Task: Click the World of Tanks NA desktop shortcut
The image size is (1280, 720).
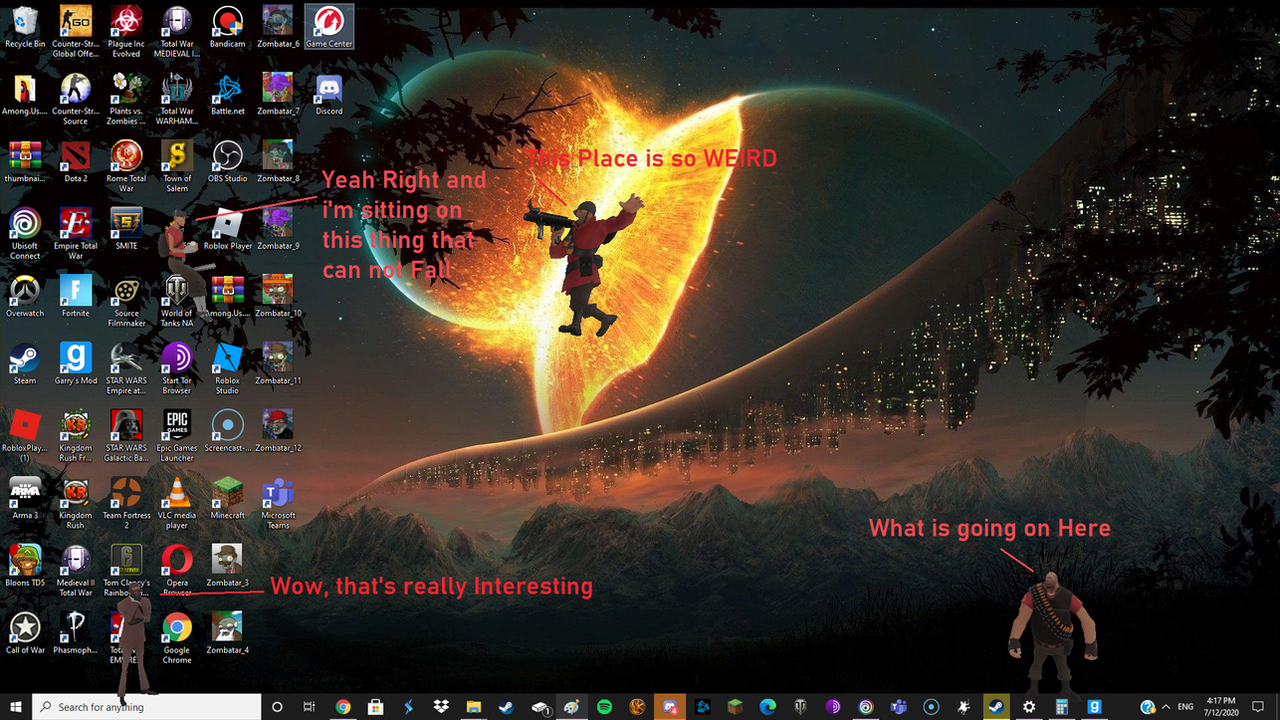Action: pyautogui.click(x=177, y=300)
